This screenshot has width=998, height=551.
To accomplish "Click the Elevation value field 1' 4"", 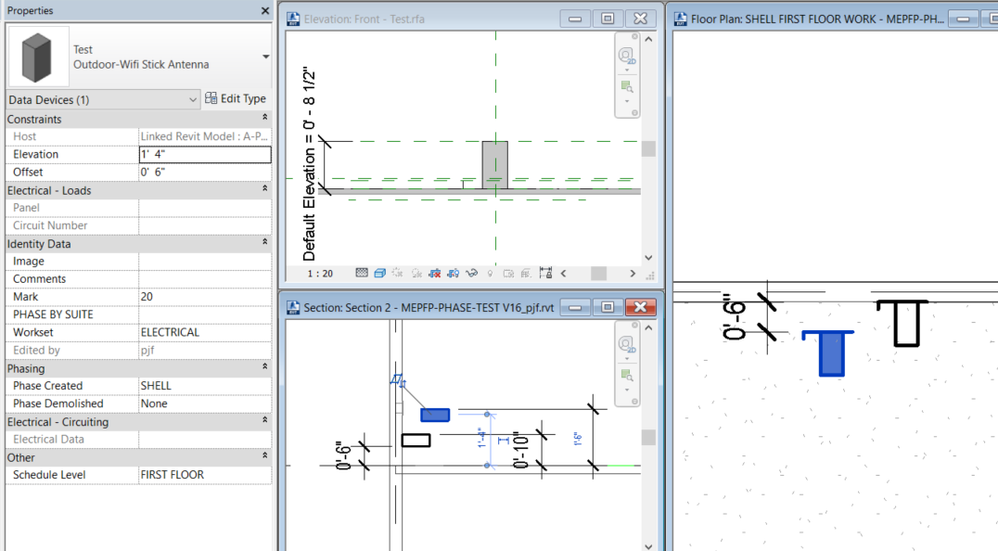I will [x=205, y=154].
